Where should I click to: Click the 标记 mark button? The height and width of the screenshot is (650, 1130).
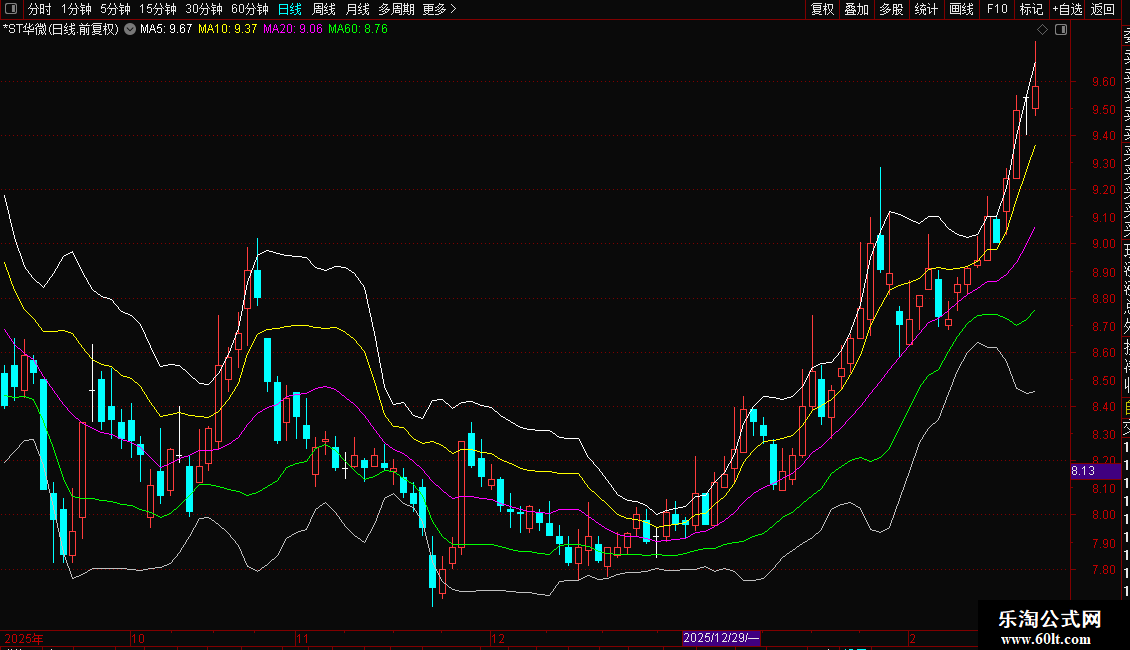coord(1031,9)
